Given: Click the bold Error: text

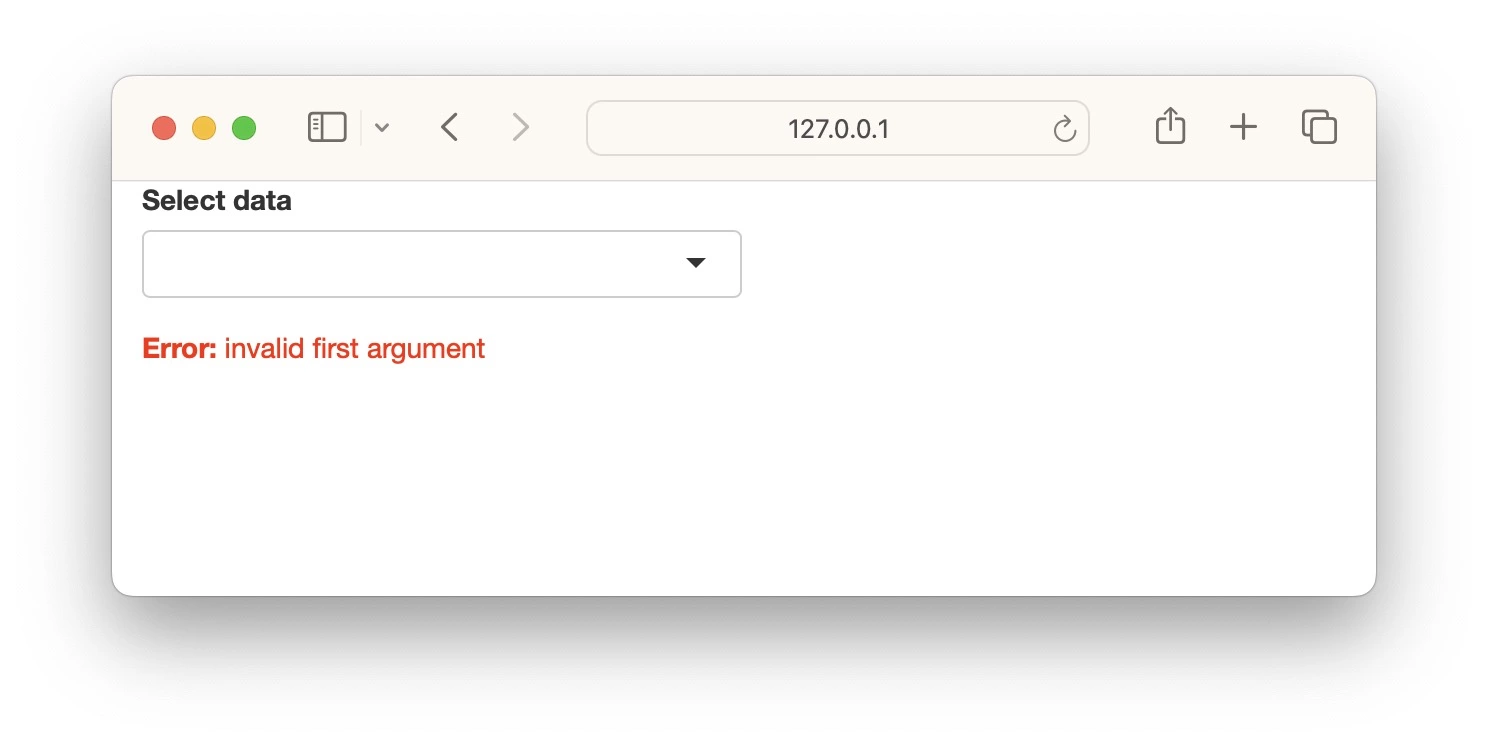Looking at the screenshot, I should (180, 349).
